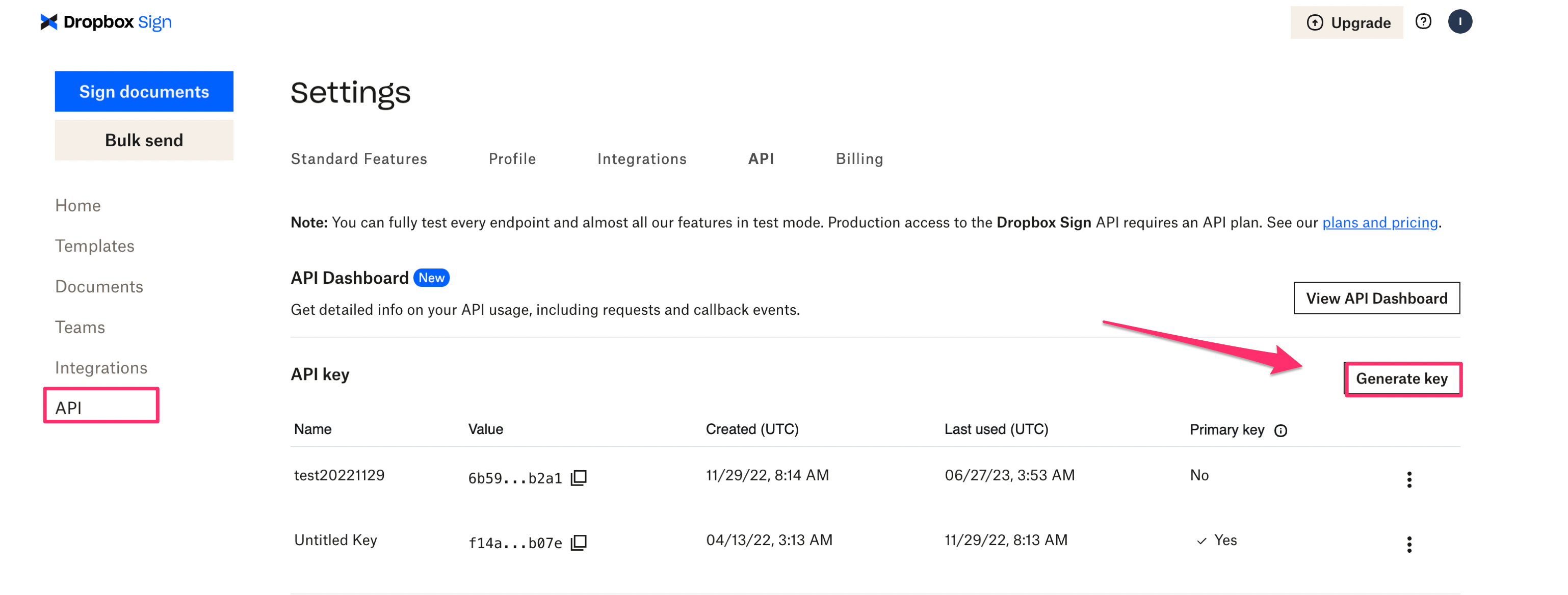Open Teams in sidebar
This screenshot has width=1568, height=595.
point(81,328)
